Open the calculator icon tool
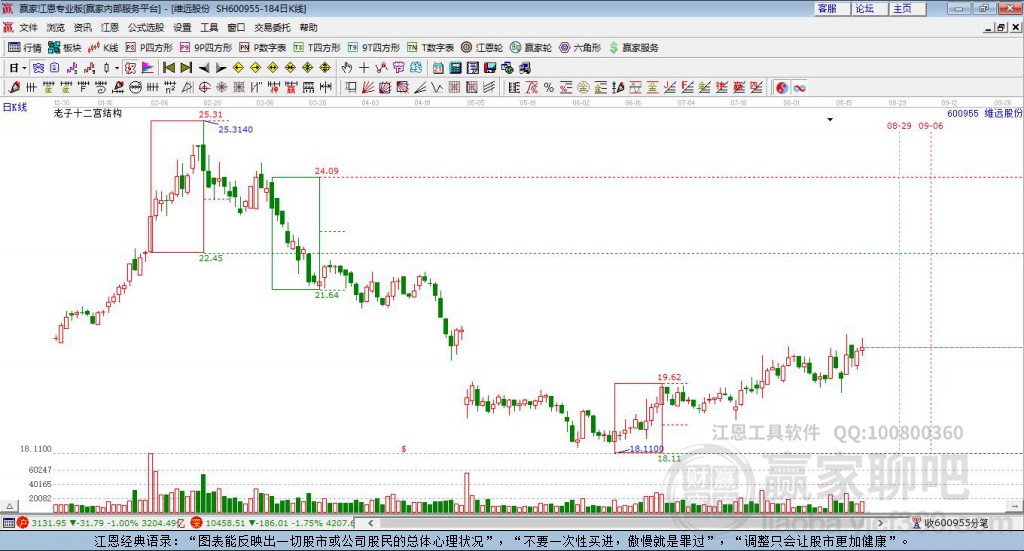The width and height of the screenshot is (1024, 551). pyautogui.click(x=455, y=68)
